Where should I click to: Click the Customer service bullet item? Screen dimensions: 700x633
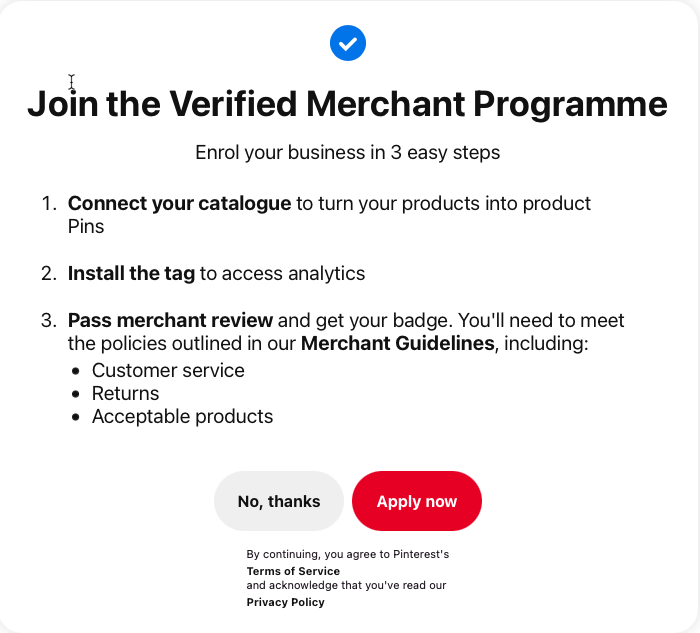[x=168, y=371]
